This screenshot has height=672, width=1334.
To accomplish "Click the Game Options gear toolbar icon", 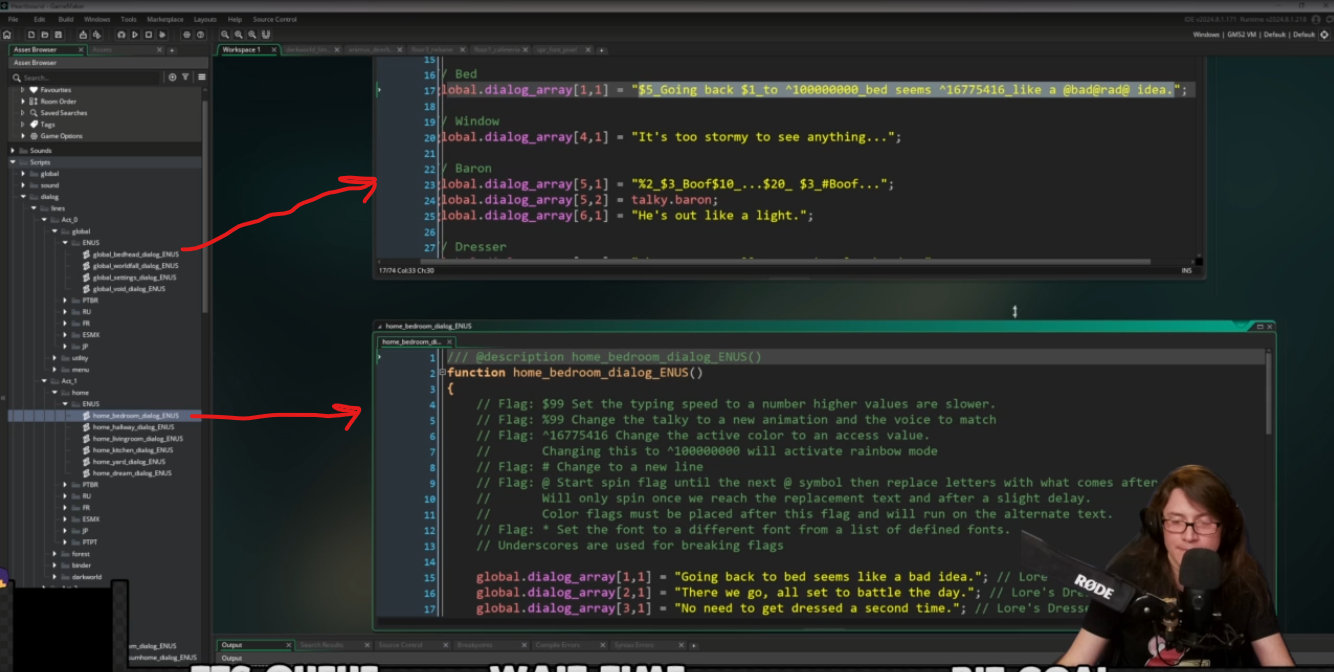I will coord(186,35).
